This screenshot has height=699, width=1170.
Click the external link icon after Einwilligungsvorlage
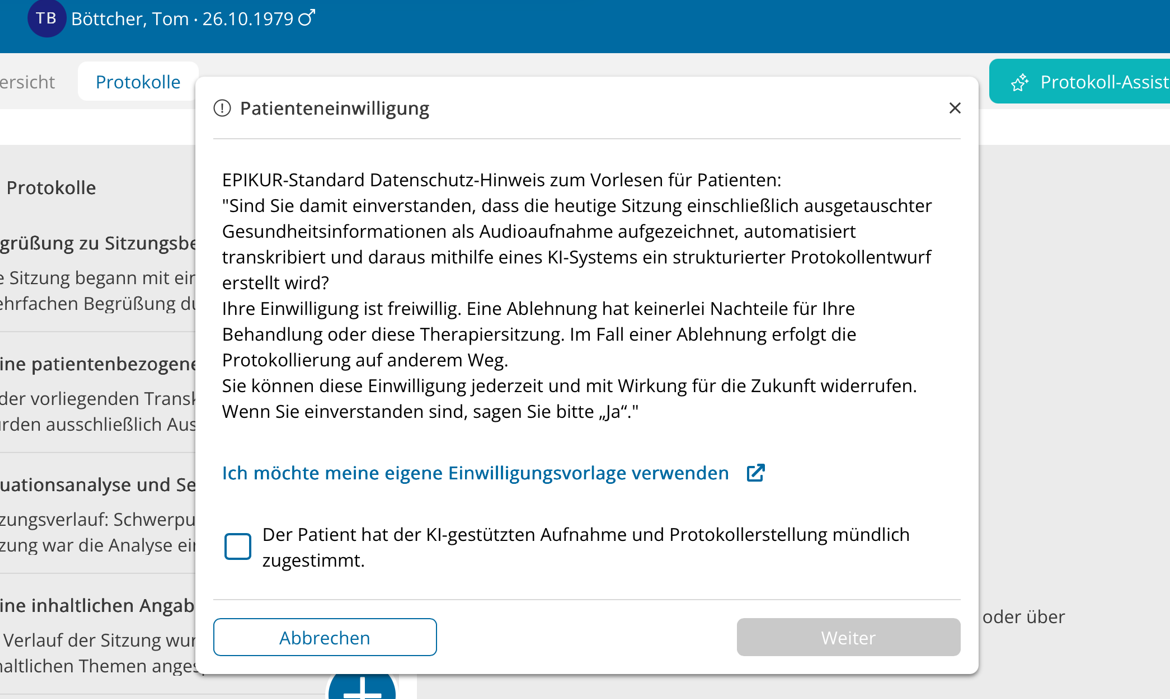pos(756,473)
